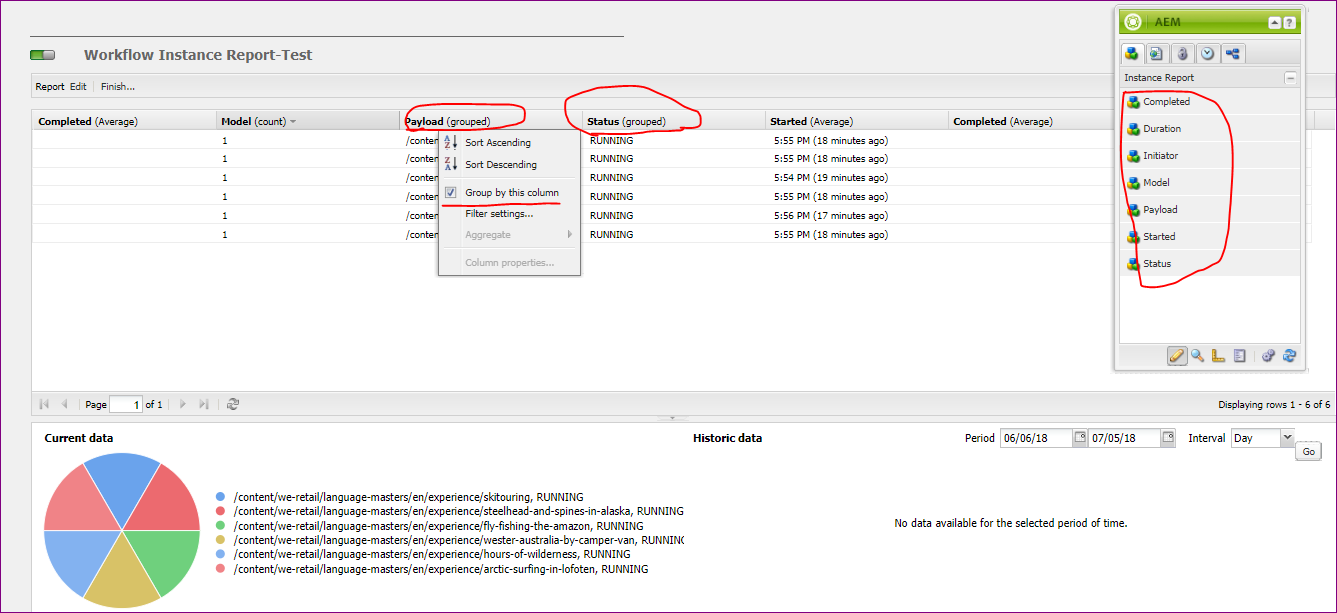Select the sitemap icon in the AEM toolbar
This screenshot has width=1337, height=613.
click(x=1232, y=53)
